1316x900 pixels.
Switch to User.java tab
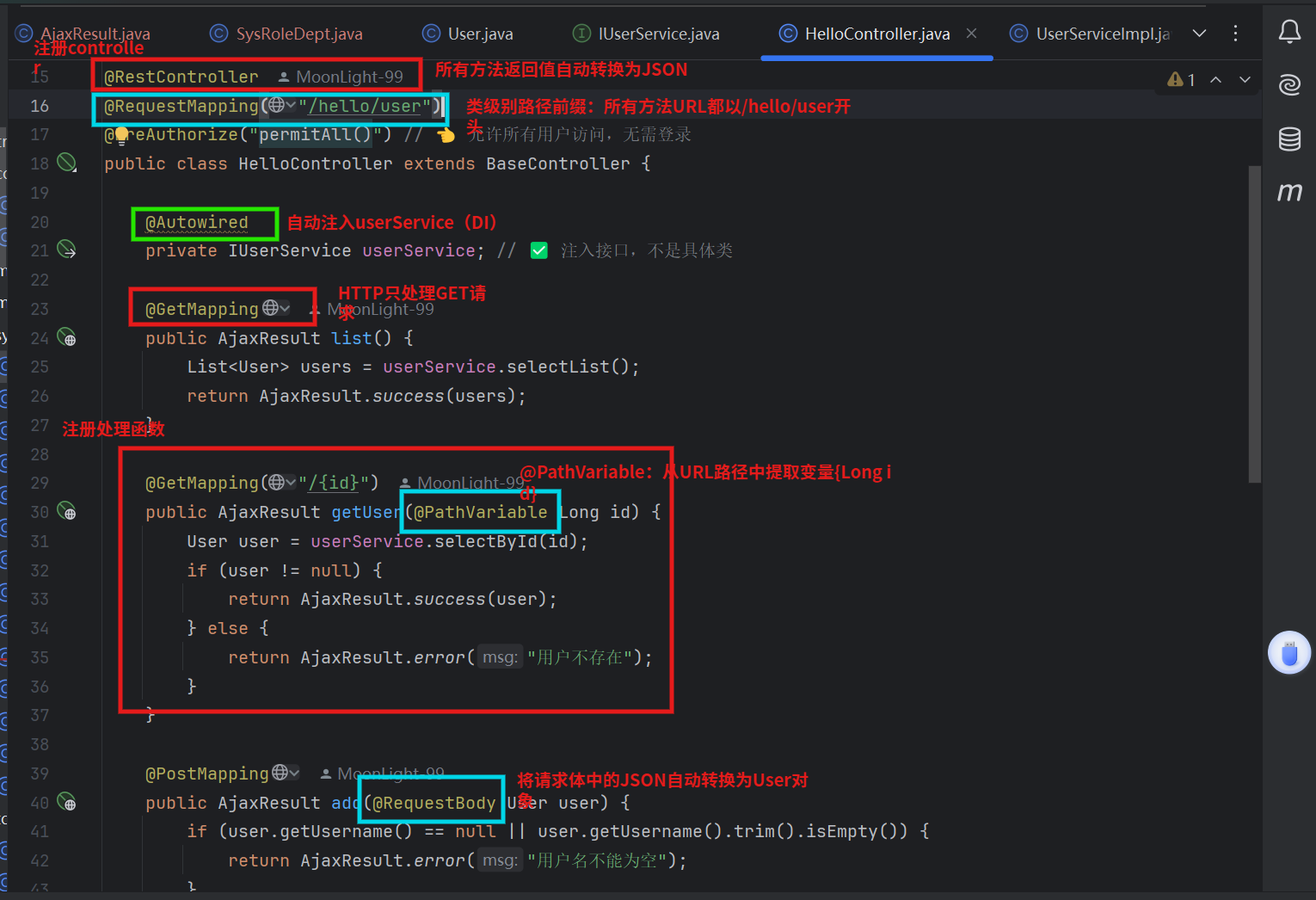click(x=468, y=33)
